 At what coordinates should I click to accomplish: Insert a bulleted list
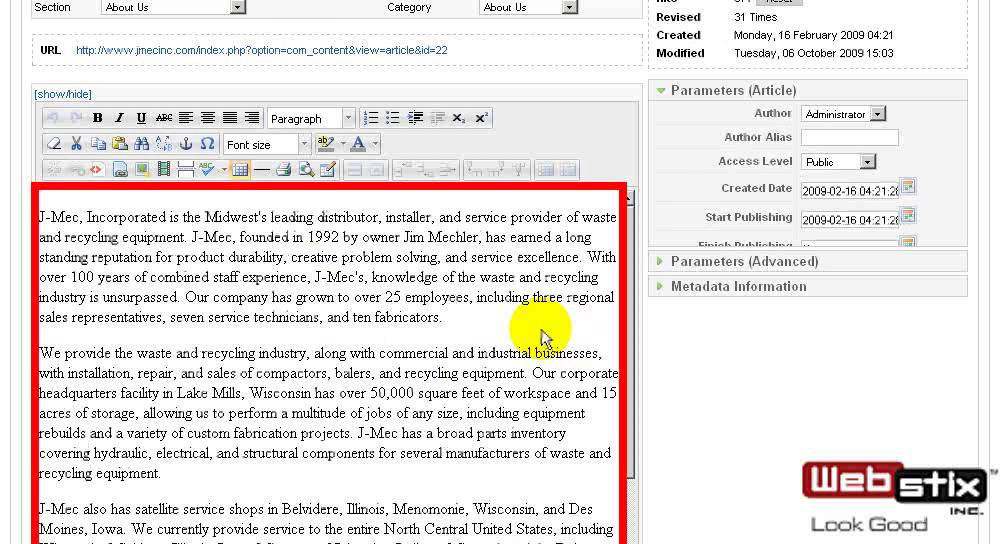tap(393, 118)
